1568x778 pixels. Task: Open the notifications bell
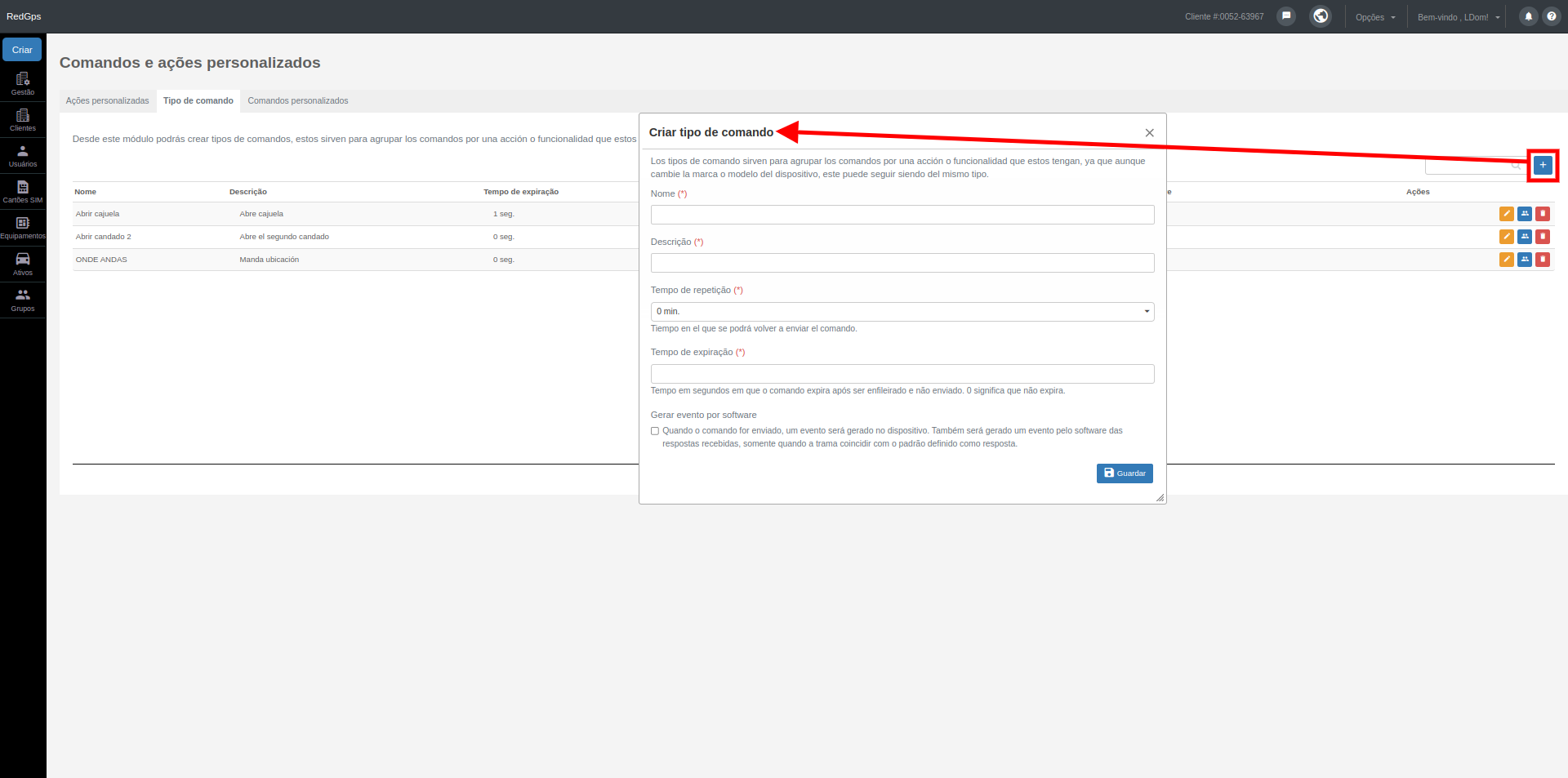pos(1528,16)
